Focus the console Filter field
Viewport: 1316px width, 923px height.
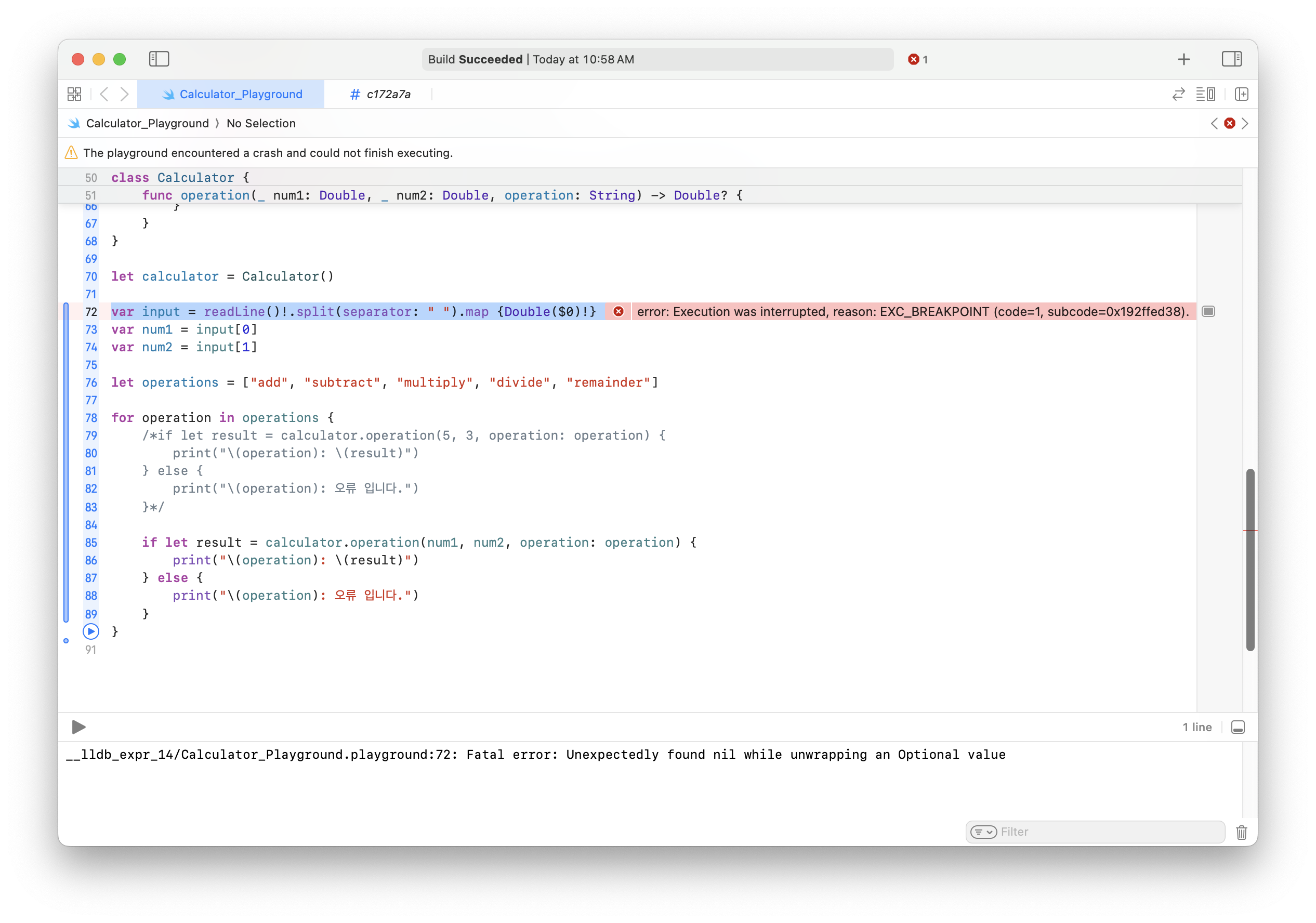[1095, 832]
